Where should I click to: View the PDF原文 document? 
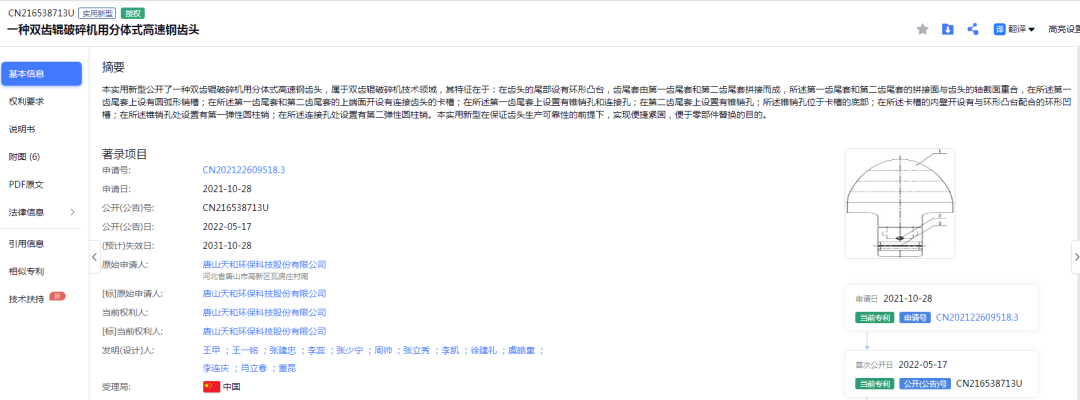pyautogui.click(x=26, y=184)
